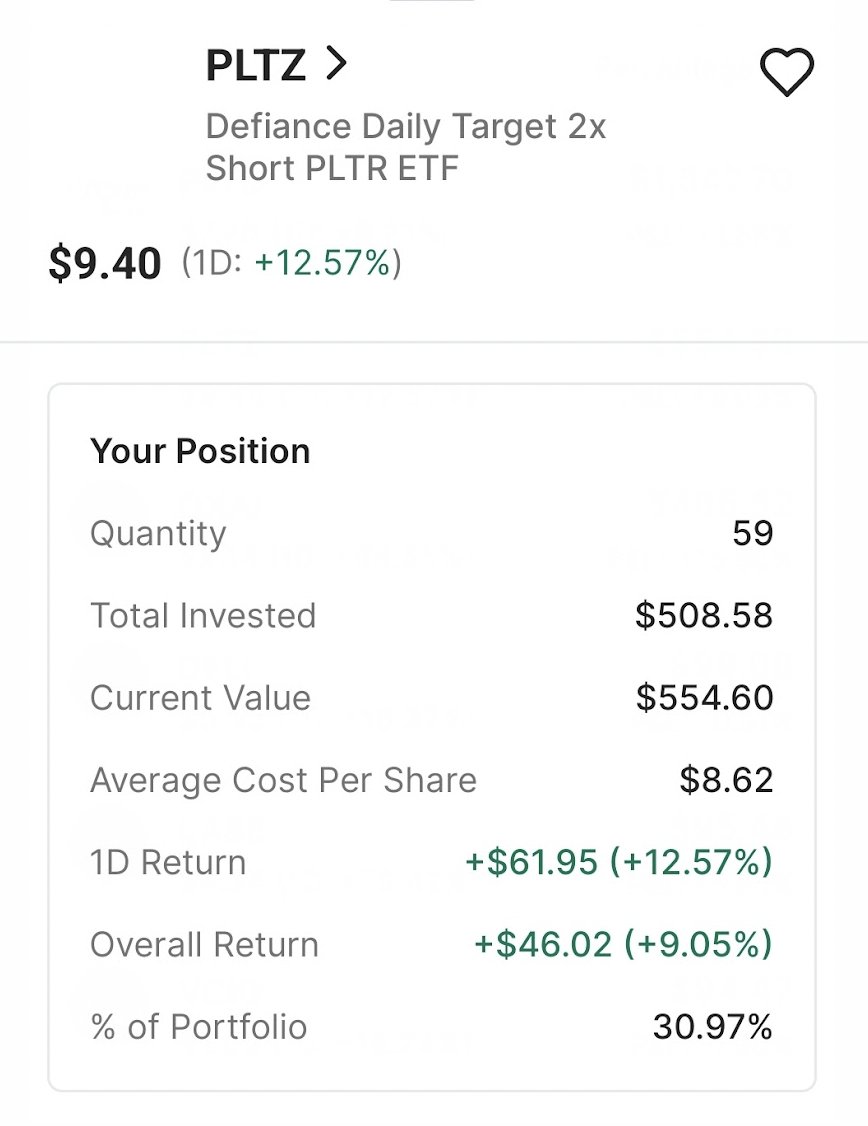Image resolution: width=868 pixels, height=1126 pixels.
Task: Tap the quantity value 59
Action: coord(752,534)
